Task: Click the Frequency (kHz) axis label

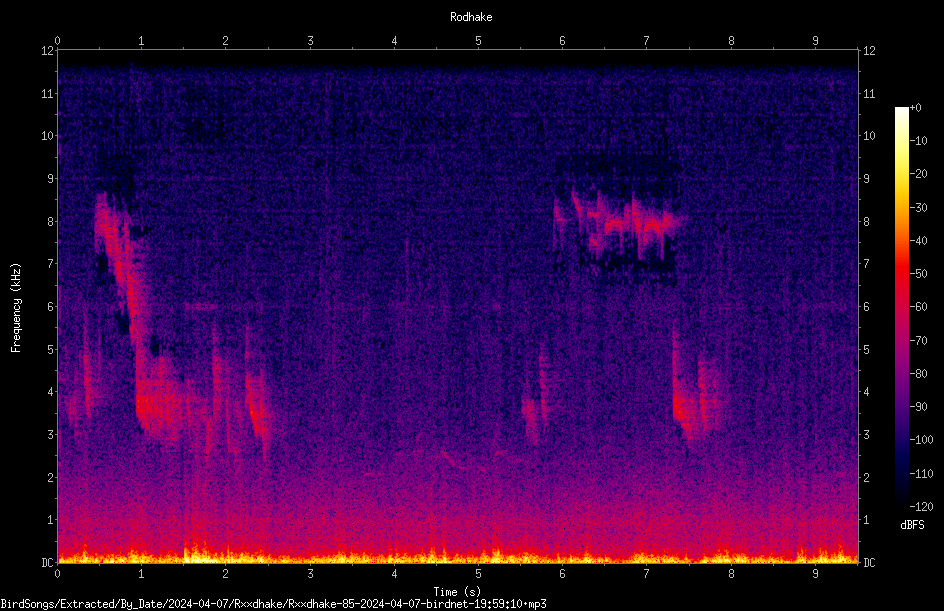Action: (x=16, y=308)
